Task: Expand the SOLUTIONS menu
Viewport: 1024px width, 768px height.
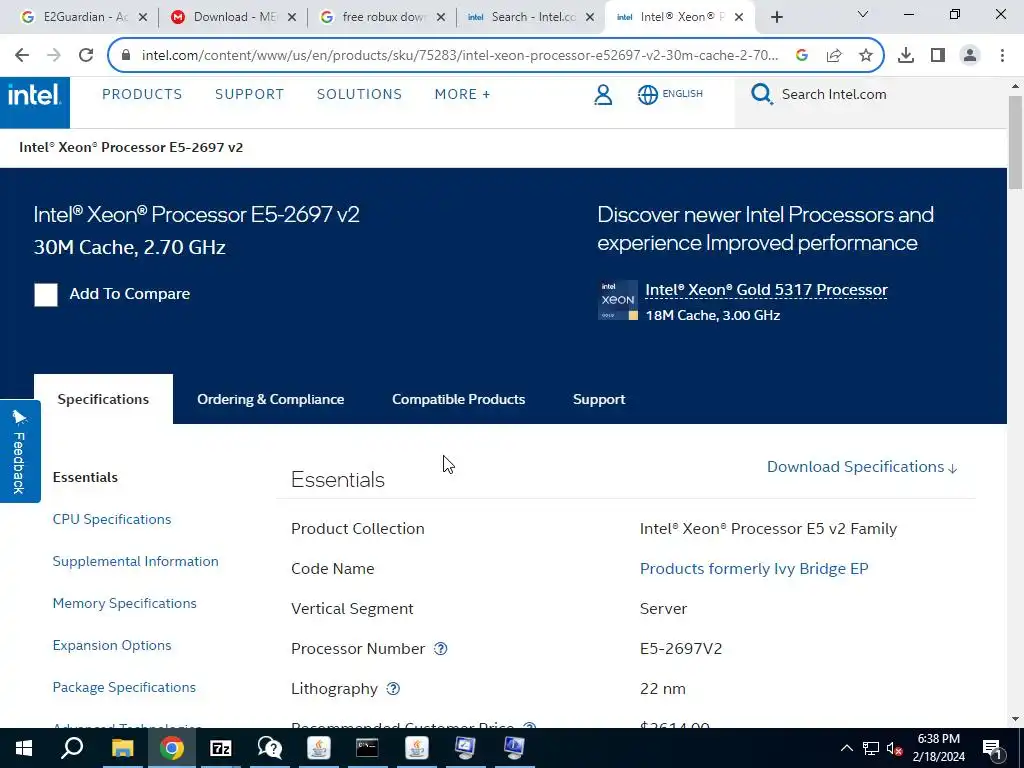Action: click(x=359, y=95)
